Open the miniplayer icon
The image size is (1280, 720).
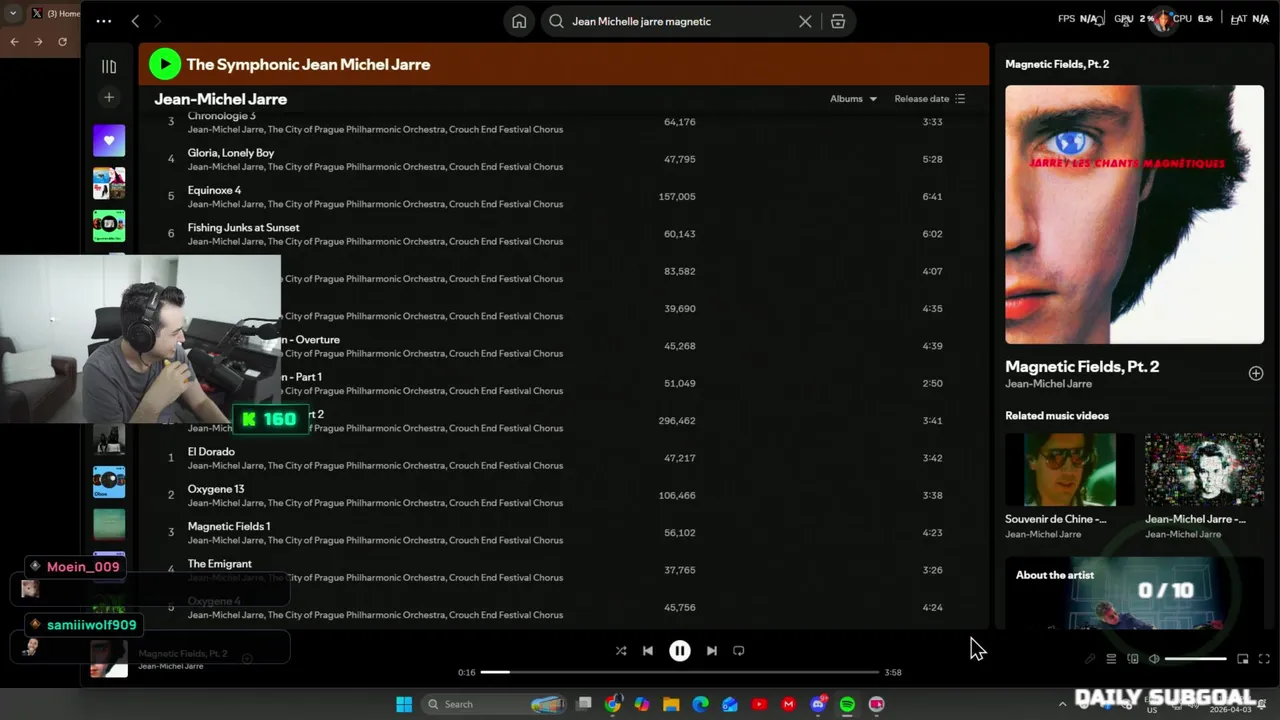[1243, 659]
